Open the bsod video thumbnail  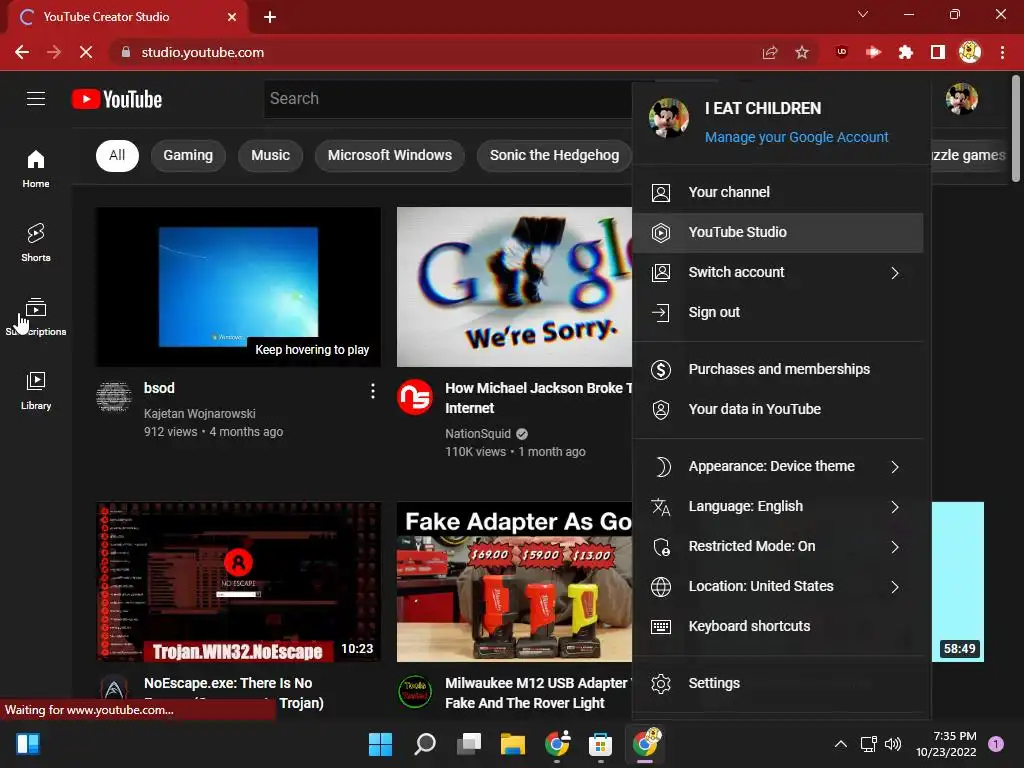click(x=238, y=287)
